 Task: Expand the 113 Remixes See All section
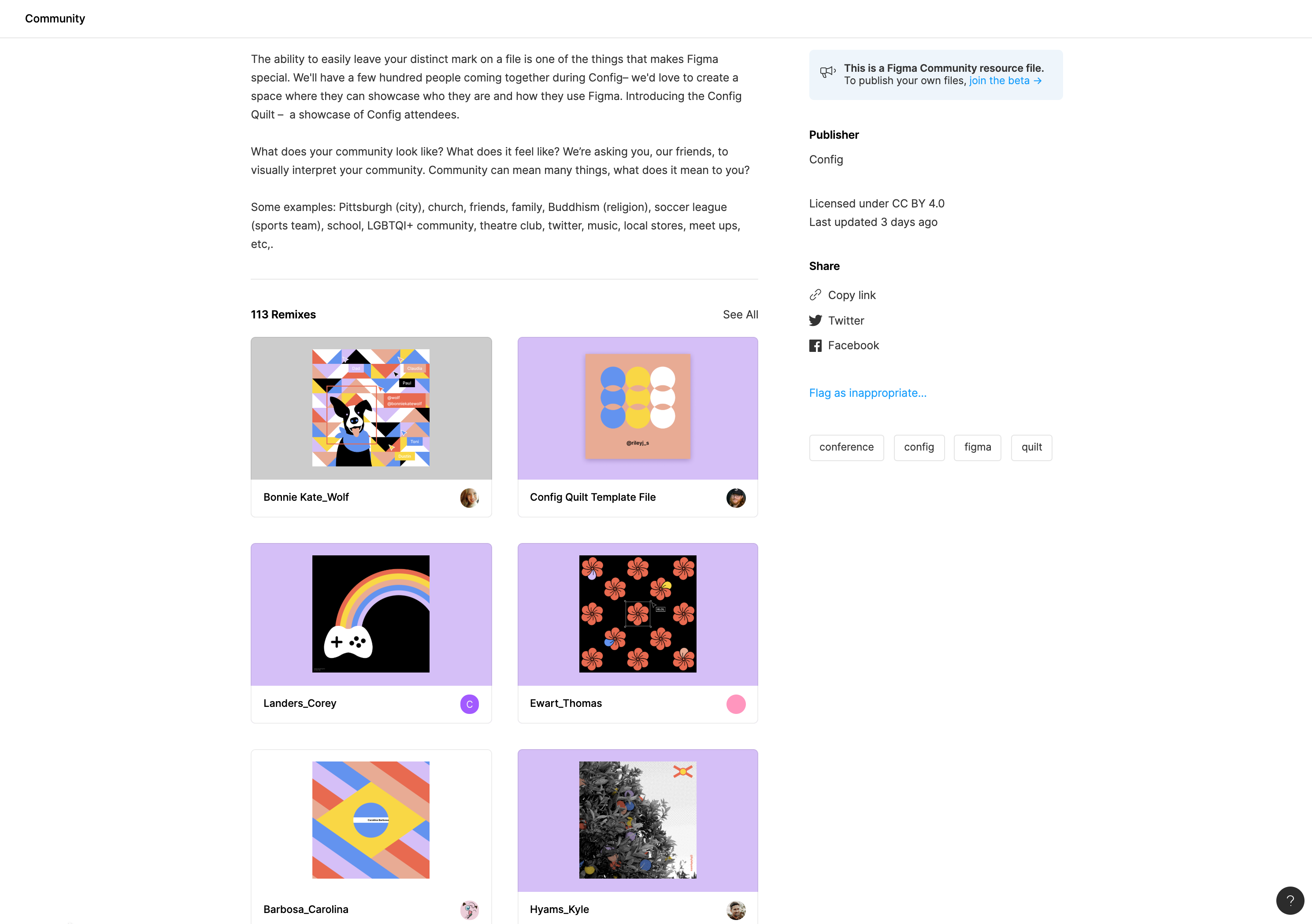(740, 314)
